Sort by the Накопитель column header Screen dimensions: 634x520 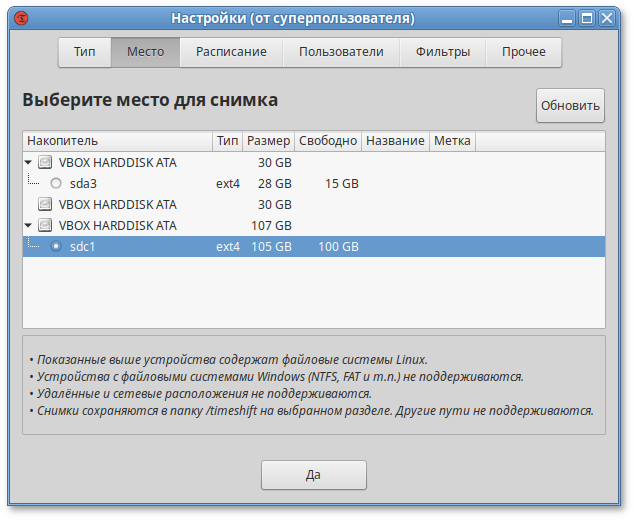(x=118, y=141)
